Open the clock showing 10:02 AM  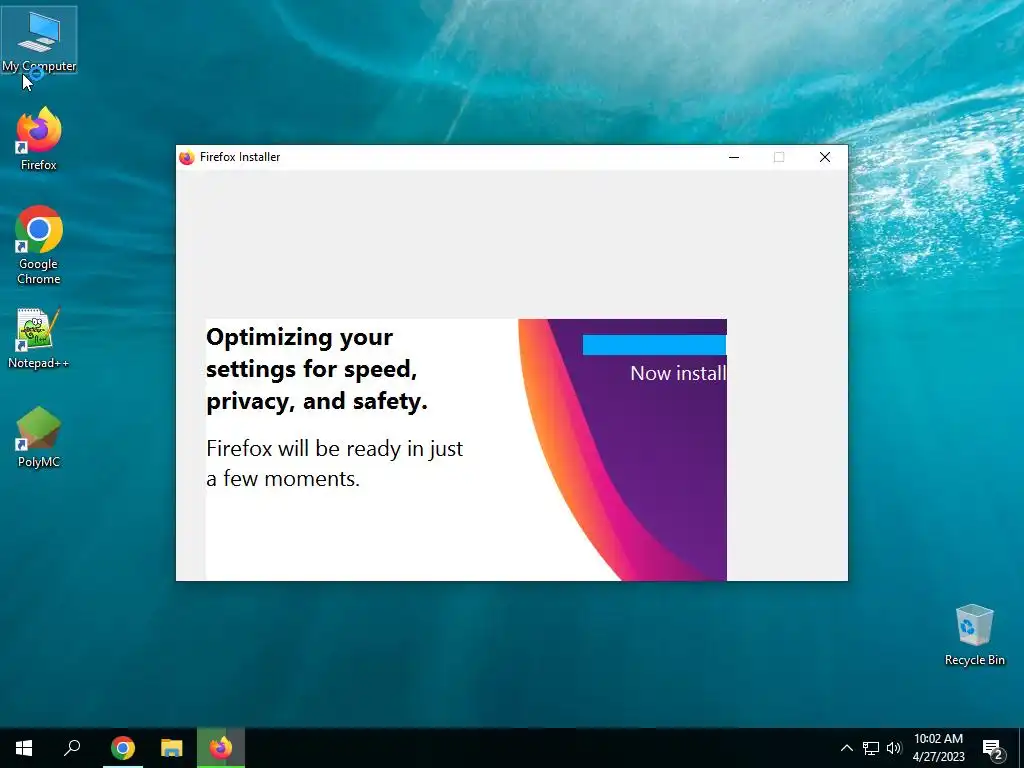938,748
